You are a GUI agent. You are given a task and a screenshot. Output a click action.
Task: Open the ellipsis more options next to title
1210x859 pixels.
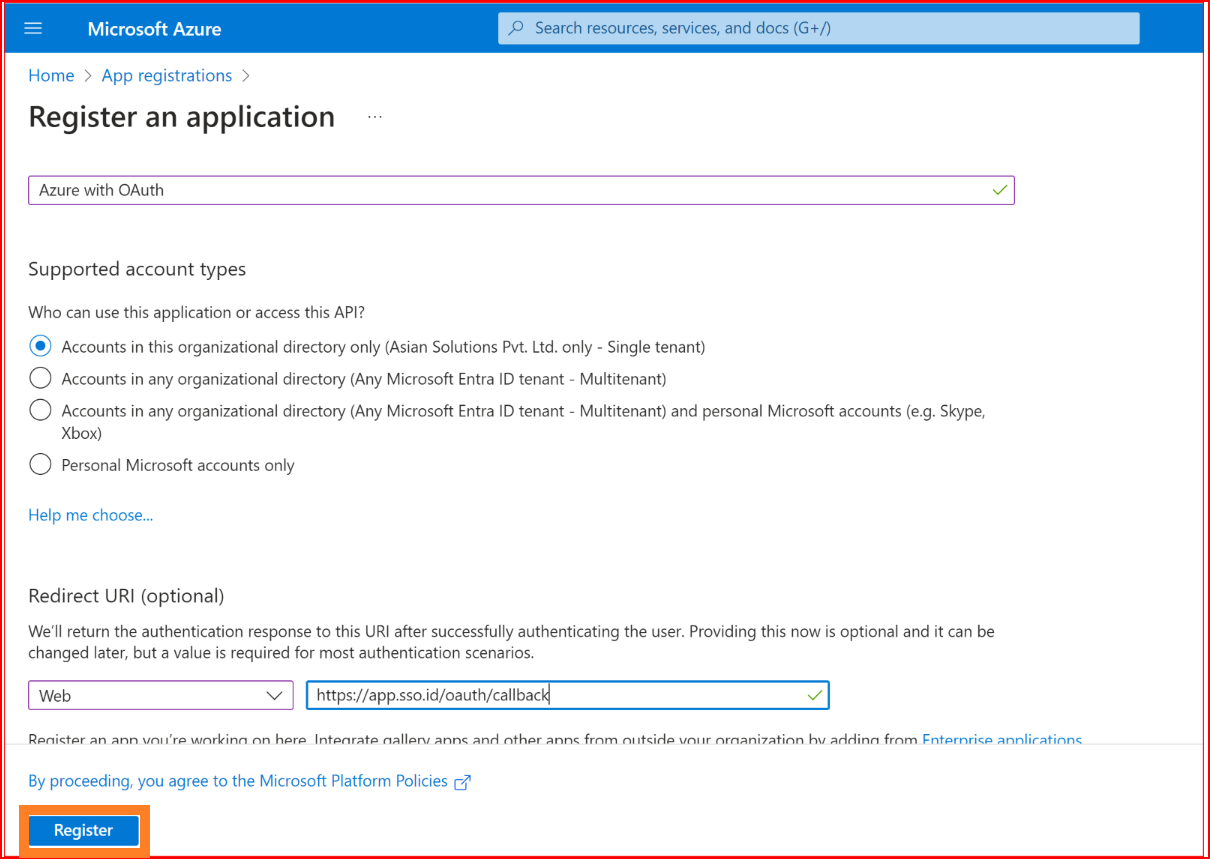coord(374,117)
